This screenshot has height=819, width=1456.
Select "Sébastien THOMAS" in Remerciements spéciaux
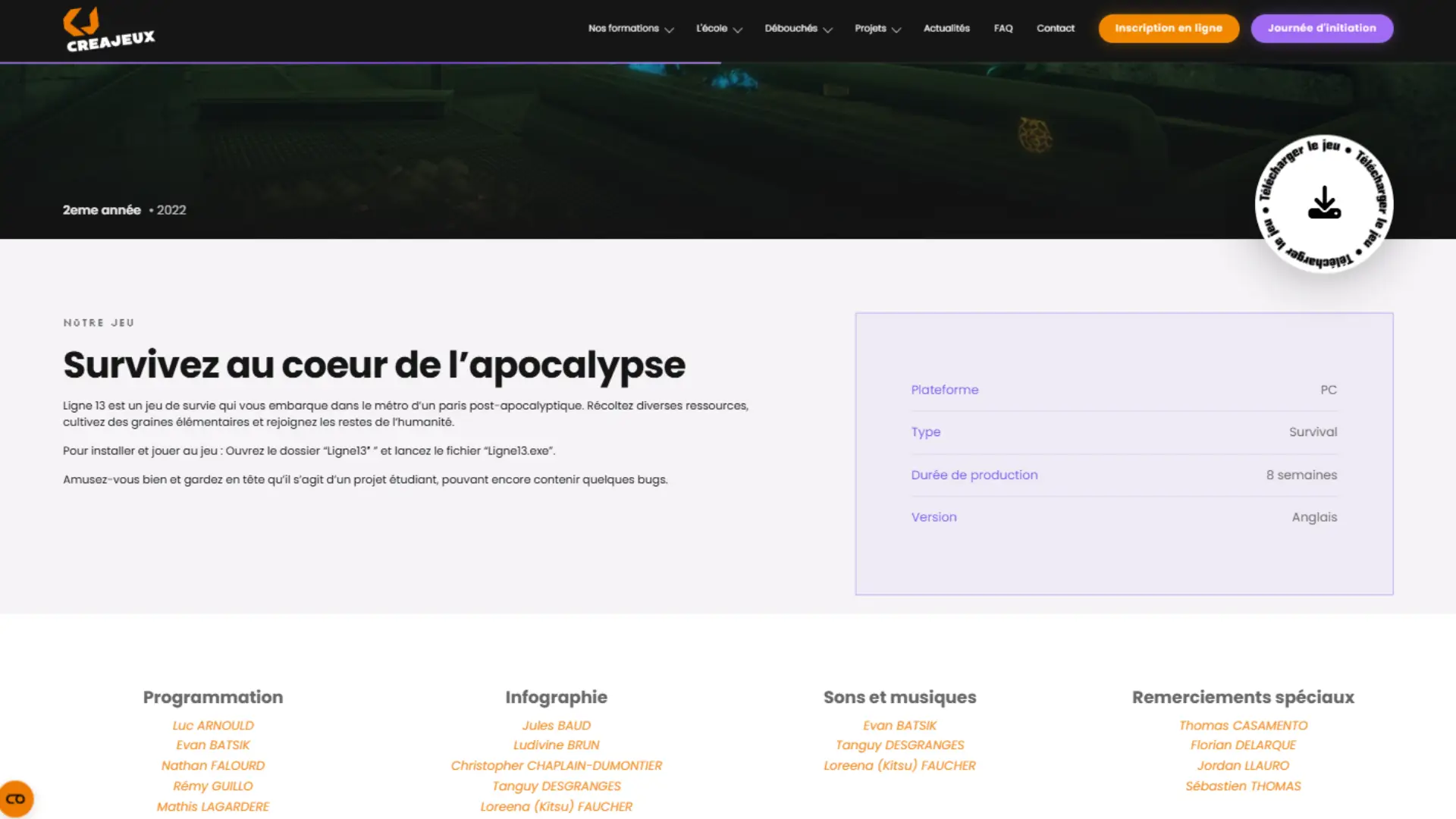(x=1243, y=786)
